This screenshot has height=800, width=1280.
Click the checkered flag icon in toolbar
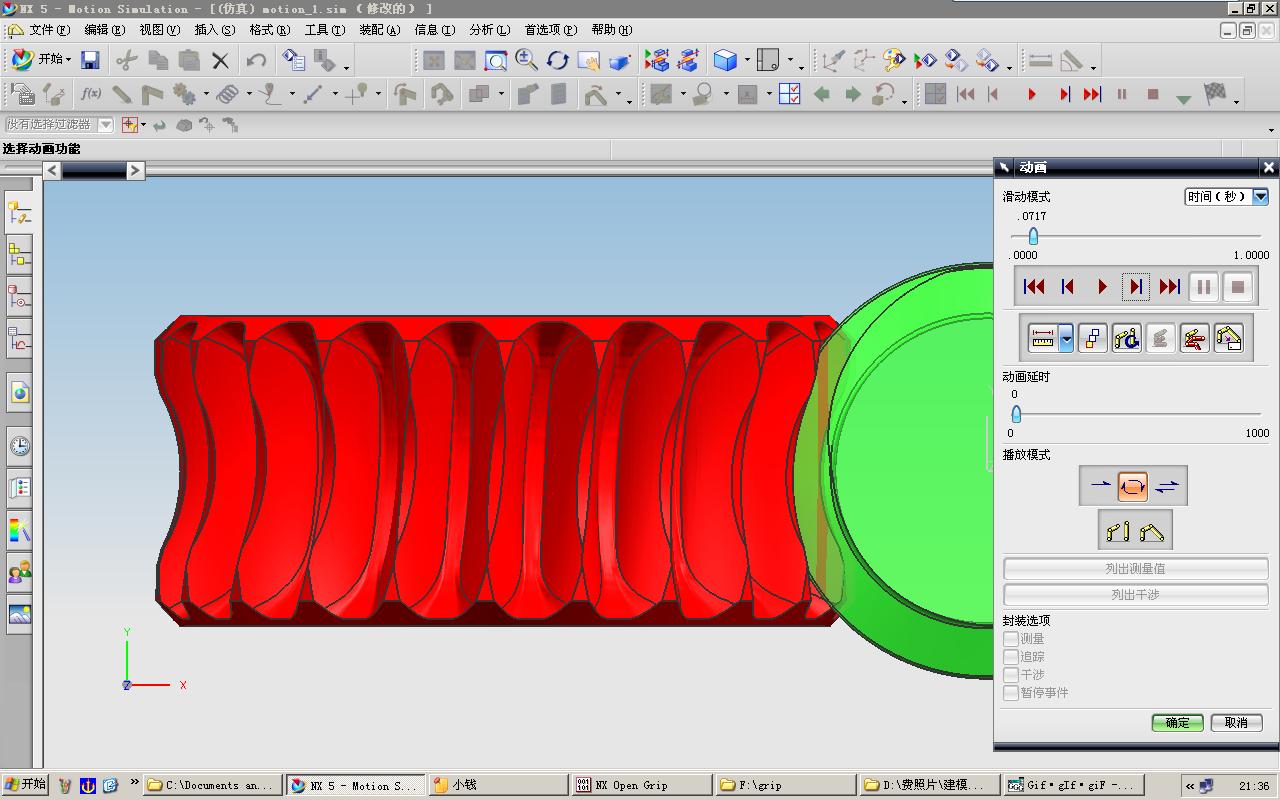1215,94
